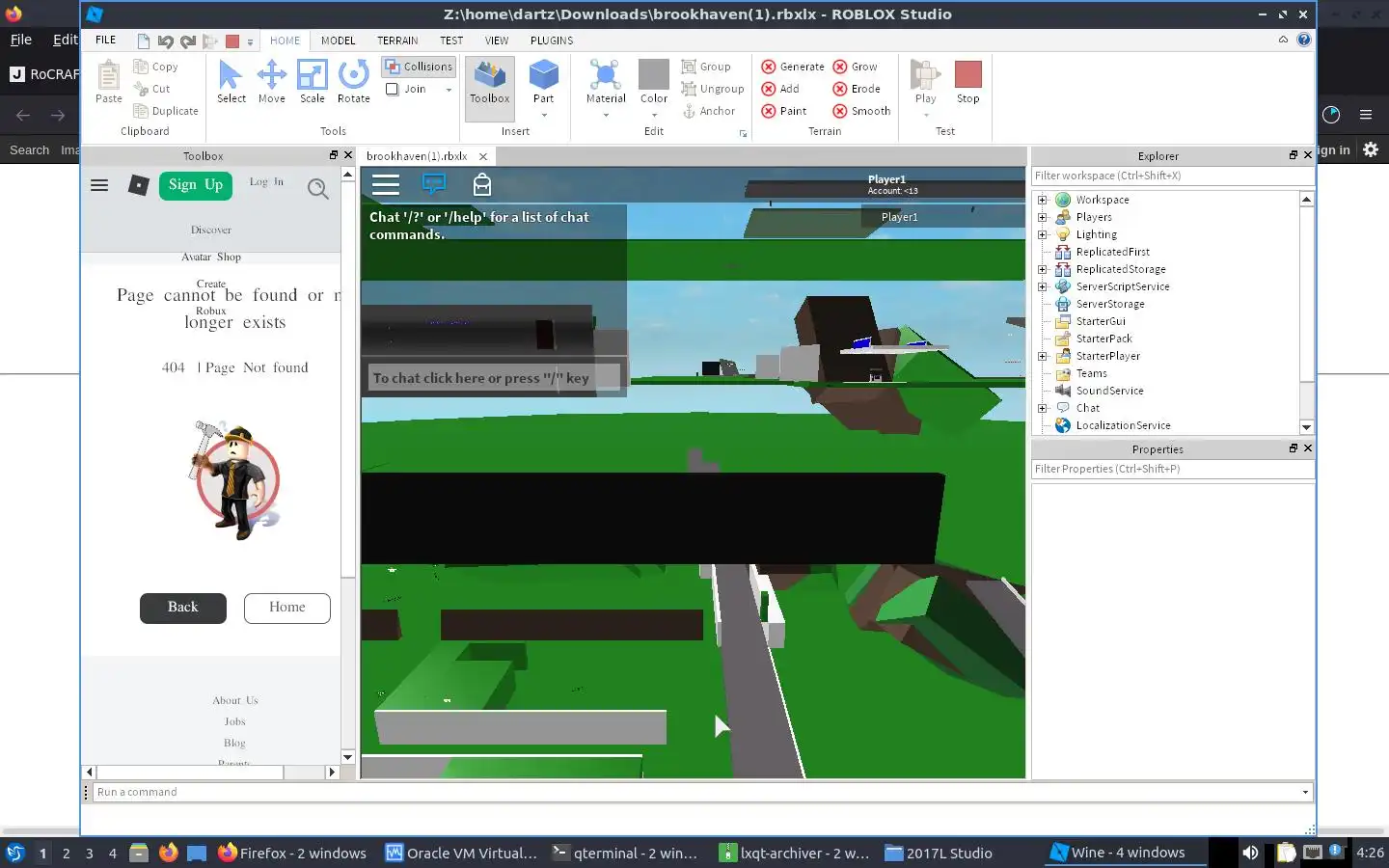Switch to the TERRAIN ribbon tab
Screen dimensions: 1389x868
point(397,41)
